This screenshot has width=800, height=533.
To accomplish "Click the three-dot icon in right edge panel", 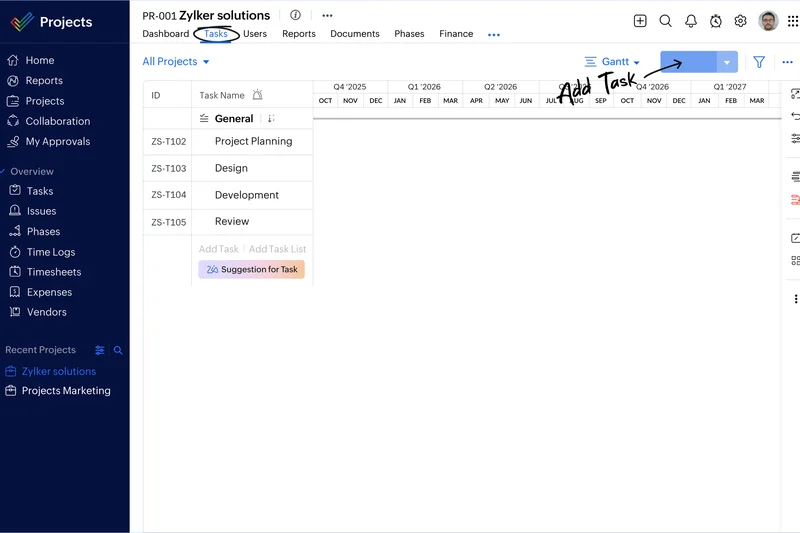I will point(795,299).
